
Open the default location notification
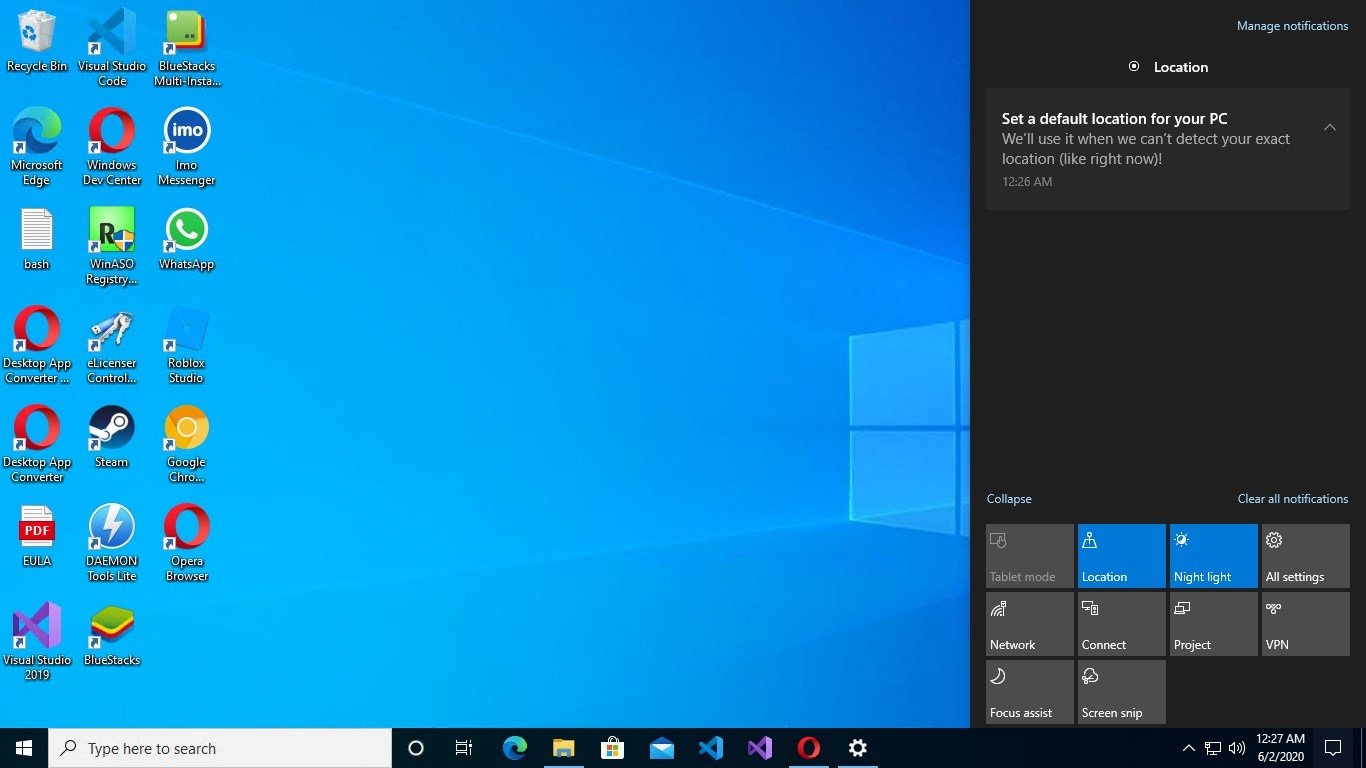click(x=1167, y=149)
